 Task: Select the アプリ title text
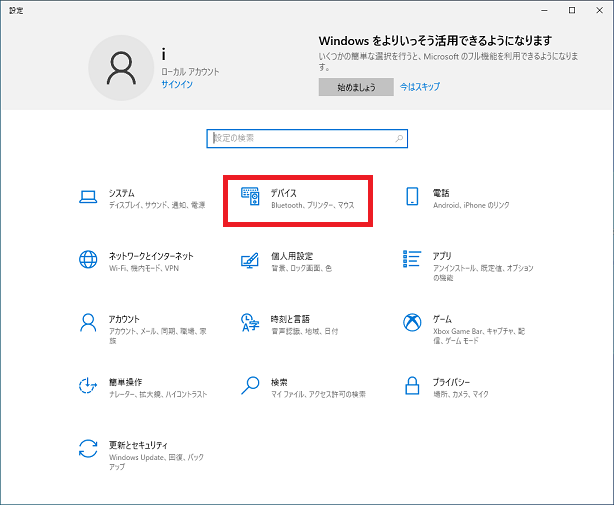[x=442, y=256]
